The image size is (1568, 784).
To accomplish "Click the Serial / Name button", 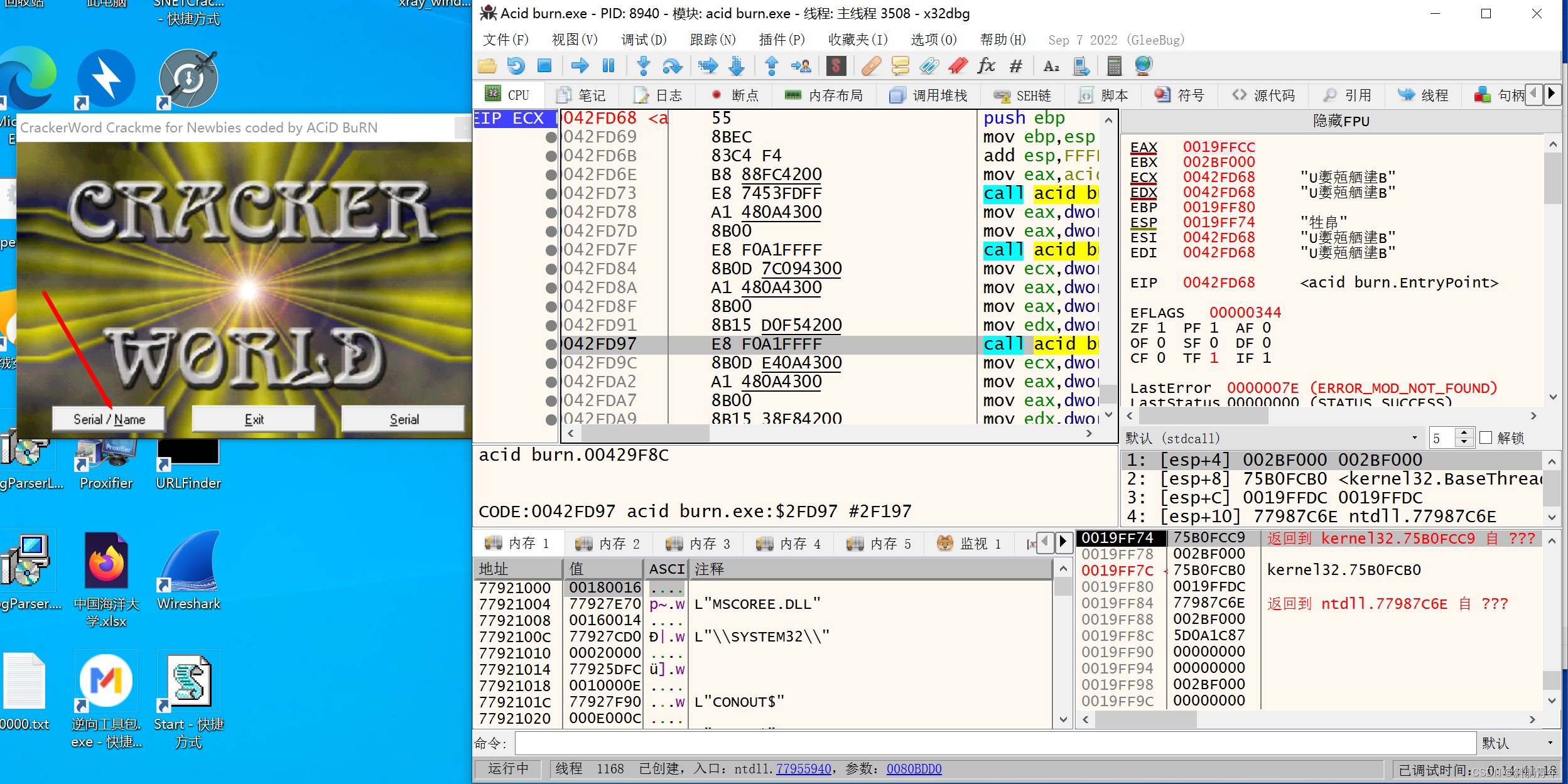I will coord(109,419).
